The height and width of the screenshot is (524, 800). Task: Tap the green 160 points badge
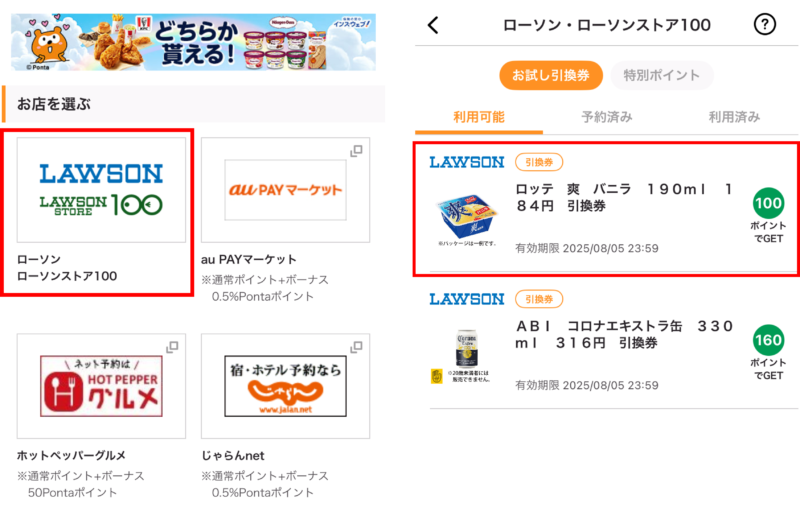pos(768,340)
